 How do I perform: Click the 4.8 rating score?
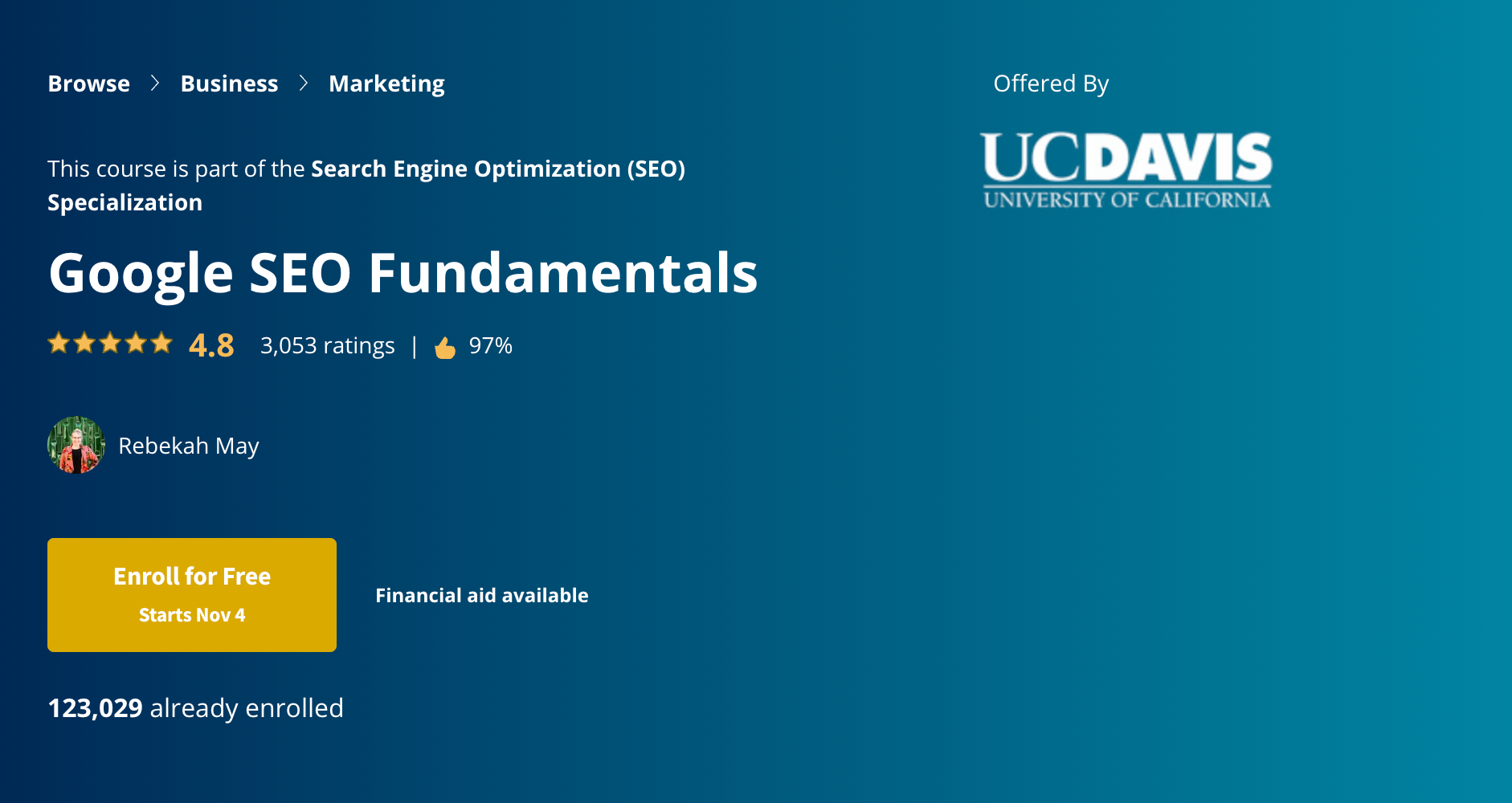210,345
